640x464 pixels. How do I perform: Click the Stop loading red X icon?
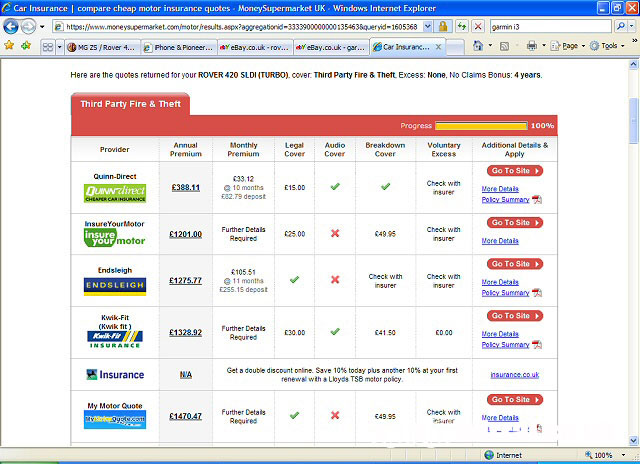click(478, 27)
